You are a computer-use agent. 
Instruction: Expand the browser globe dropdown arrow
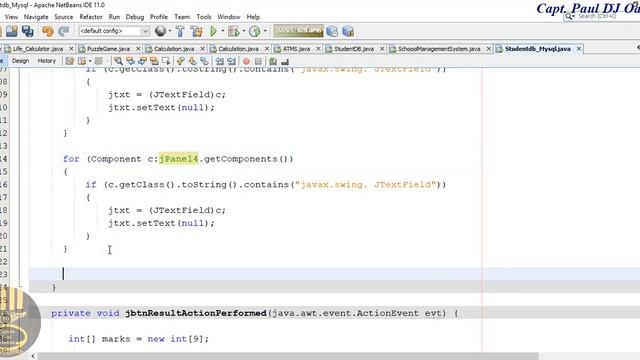tap(170, 31)
